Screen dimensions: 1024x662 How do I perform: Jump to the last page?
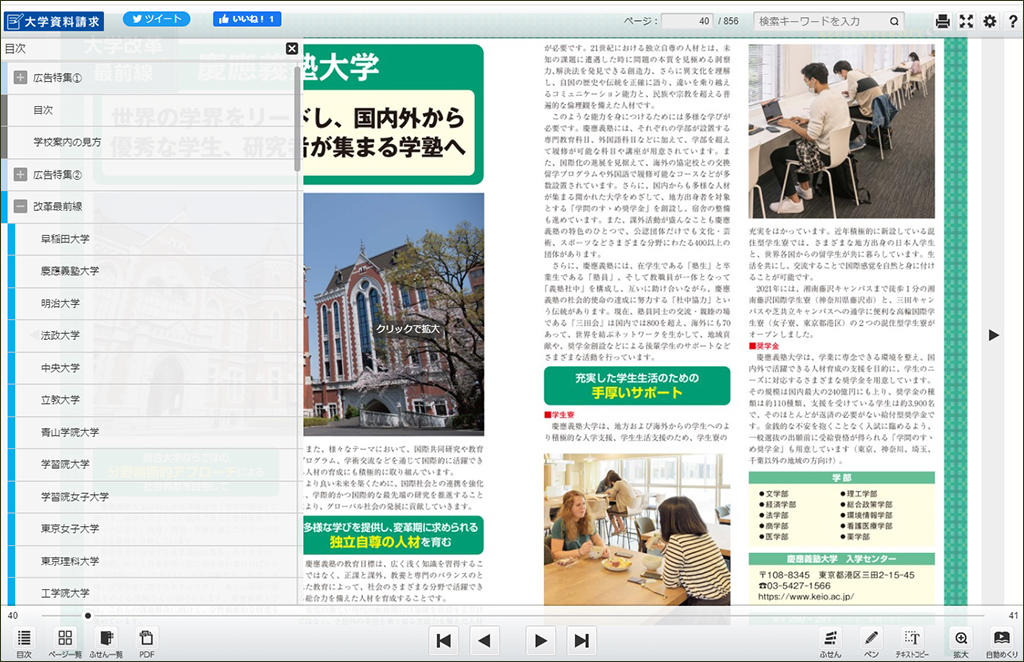[x=580, y=640]
